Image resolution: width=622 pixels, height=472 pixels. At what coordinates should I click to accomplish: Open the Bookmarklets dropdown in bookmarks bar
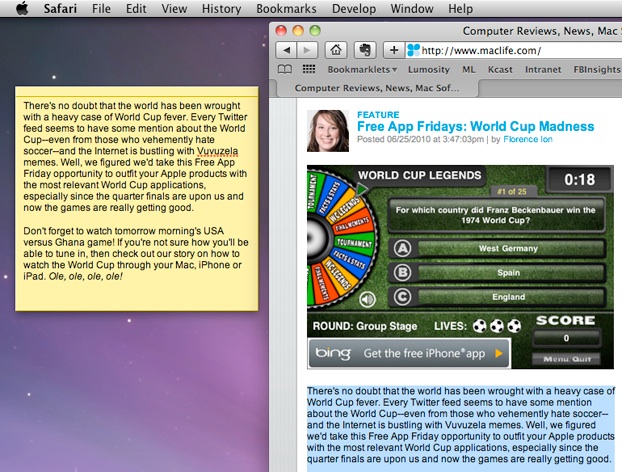pyautogui.click(x=362, y=69)
